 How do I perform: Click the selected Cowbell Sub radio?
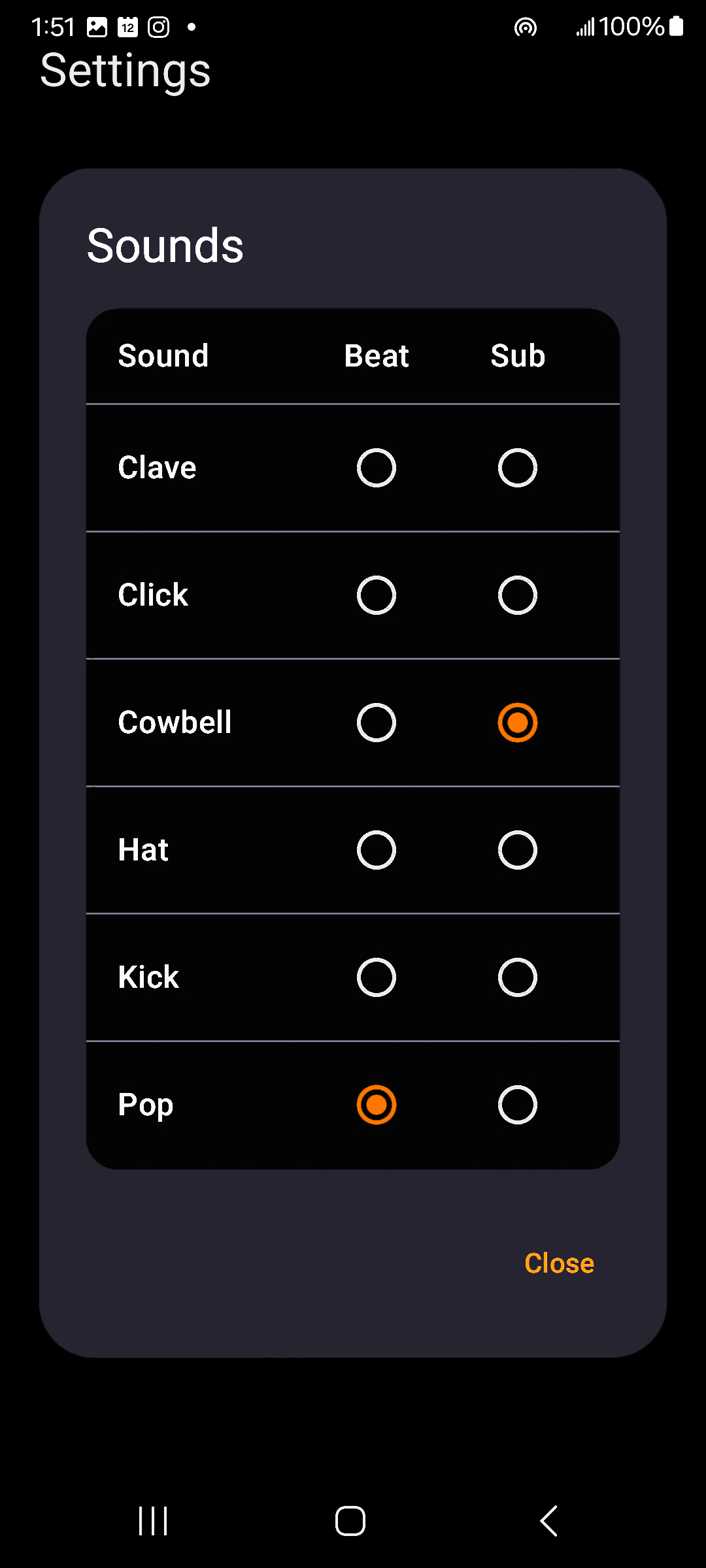tap(517, 722)
